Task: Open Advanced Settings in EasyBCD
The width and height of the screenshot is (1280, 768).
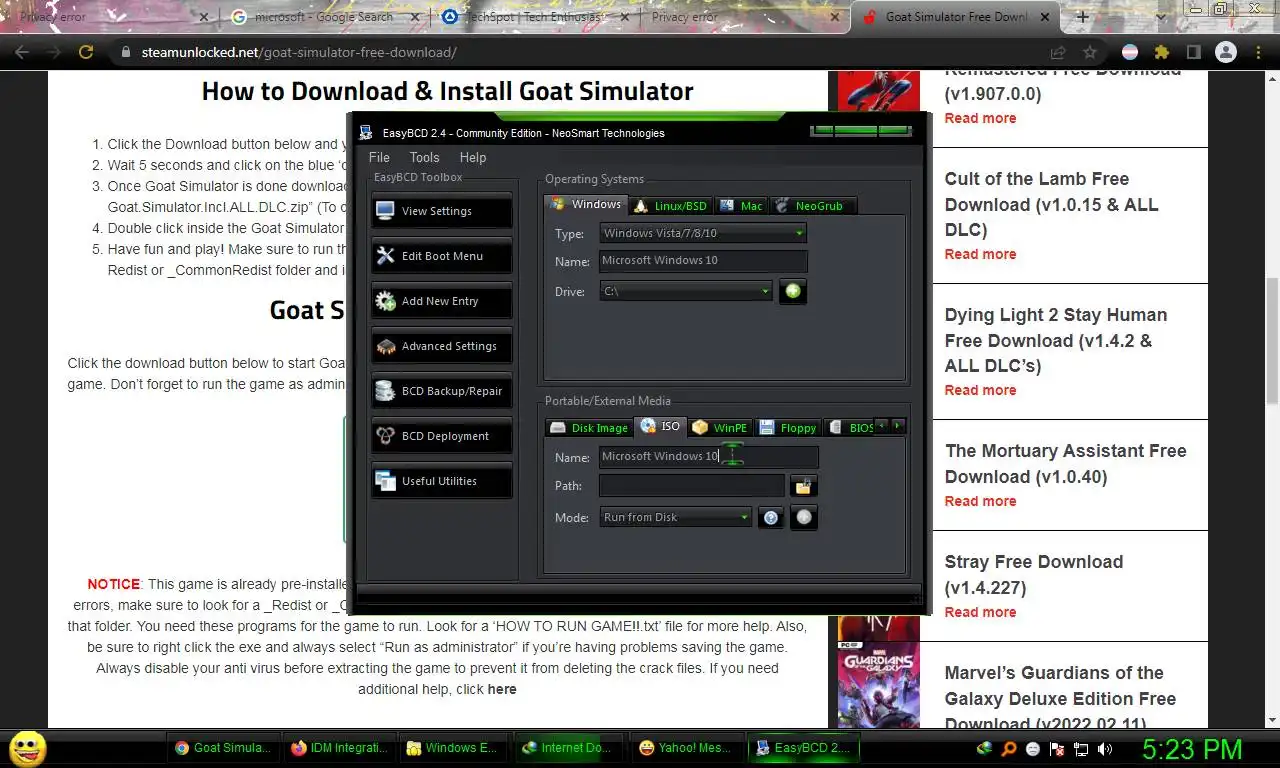Action: tap(441, 346)
